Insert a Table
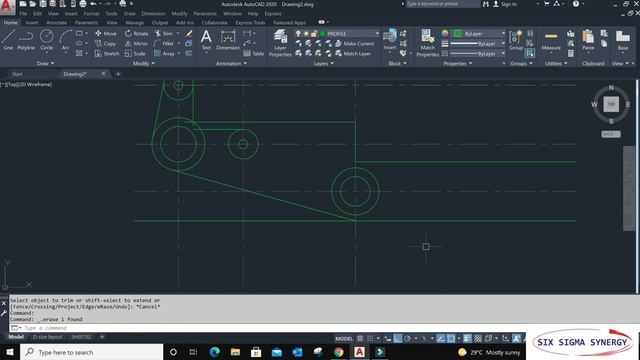Image resolution: width=640 pixels, height=360 pixels. (x=253, y=53)
